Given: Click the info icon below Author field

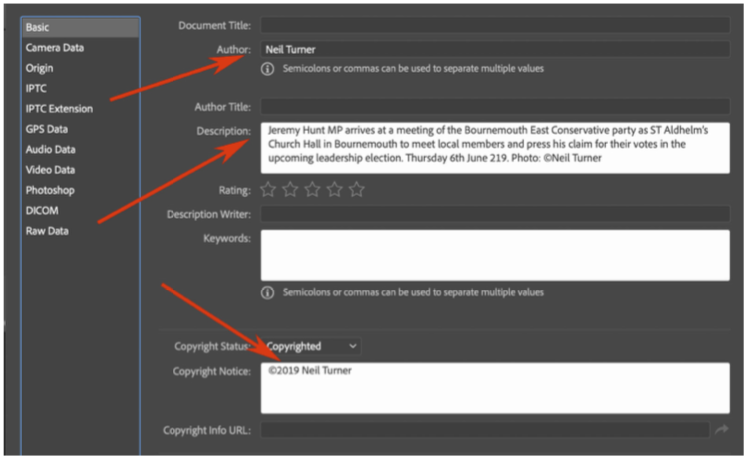Looking at the screenshot, I should pyautogui.click(x=268, y=69).
